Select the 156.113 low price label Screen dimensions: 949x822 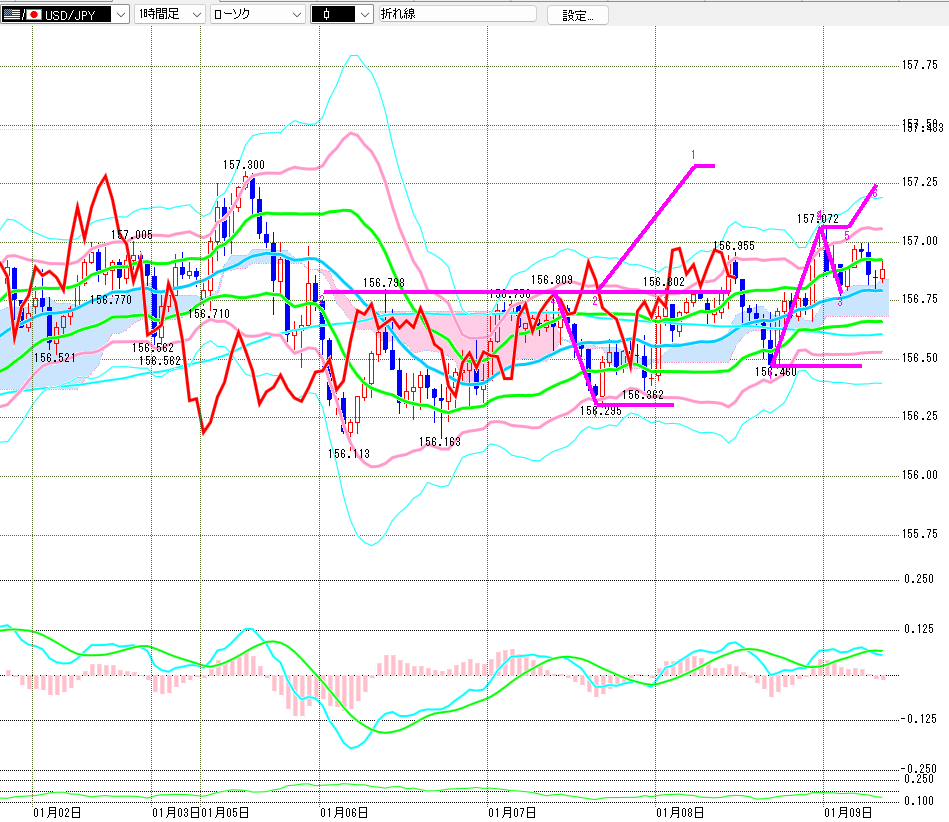(x=348, y=454)
